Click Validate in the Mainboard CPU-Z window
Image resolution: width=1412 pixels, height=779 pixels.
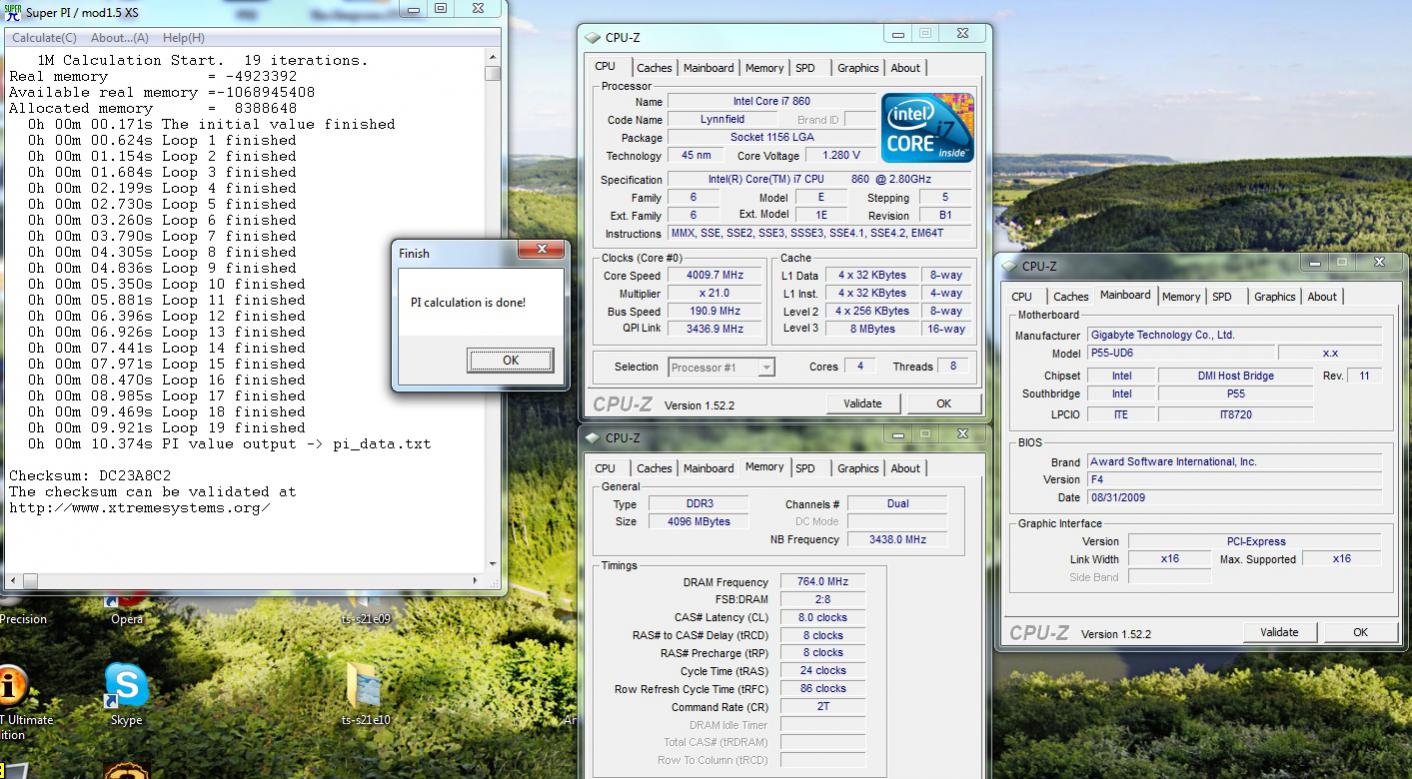[x=1279, y=632]
